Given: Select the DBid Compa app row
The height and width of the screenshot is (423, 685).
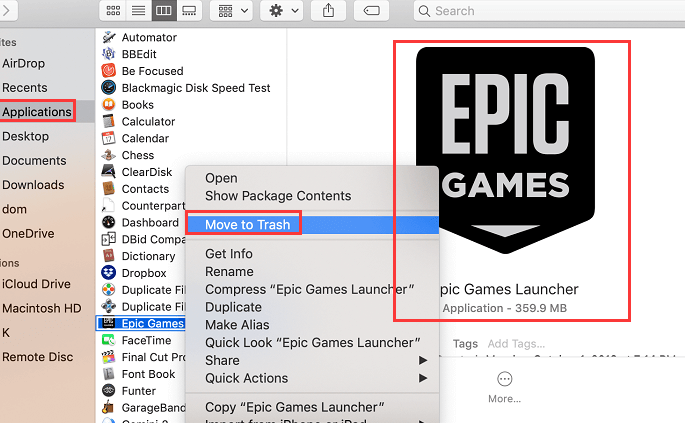Looking at the screenshot, I should (x=143, y=239).
